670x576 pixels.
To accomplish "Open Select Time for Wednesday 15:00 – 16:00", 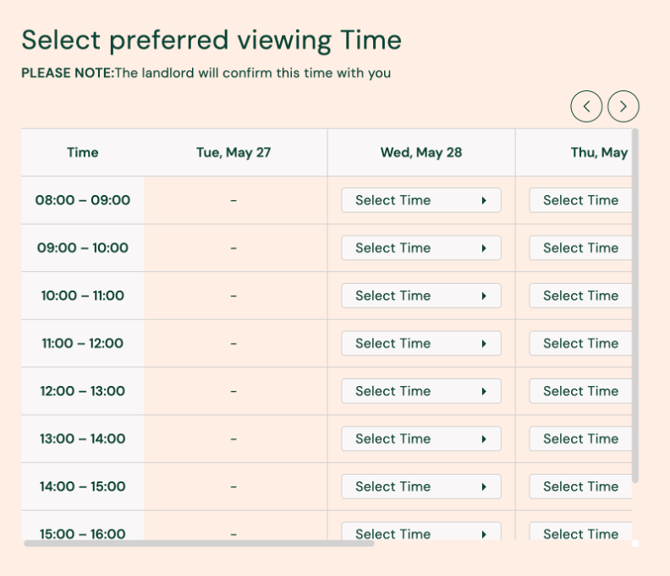I will tap(421, 533).
